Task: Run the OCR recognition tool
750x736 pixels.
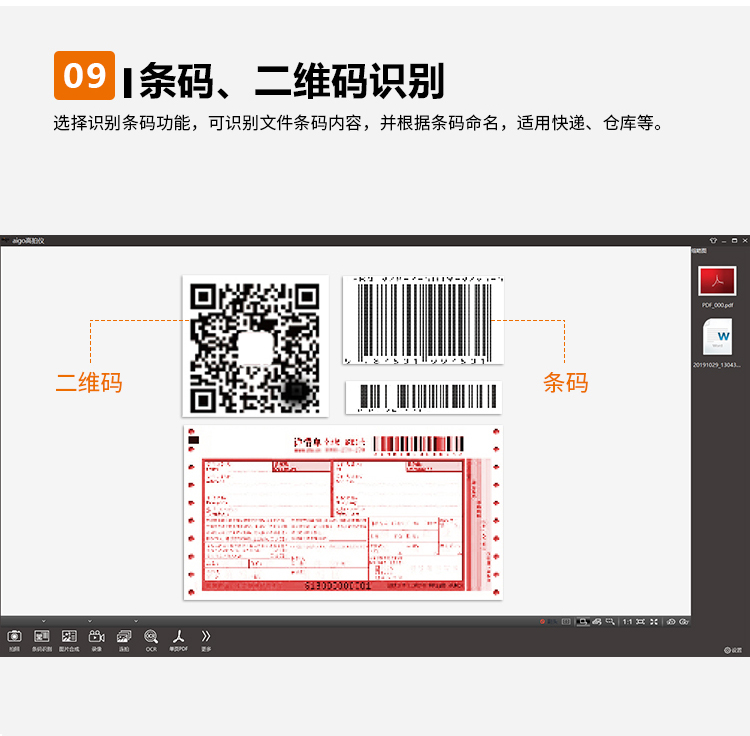Action: tap(151, 636)
